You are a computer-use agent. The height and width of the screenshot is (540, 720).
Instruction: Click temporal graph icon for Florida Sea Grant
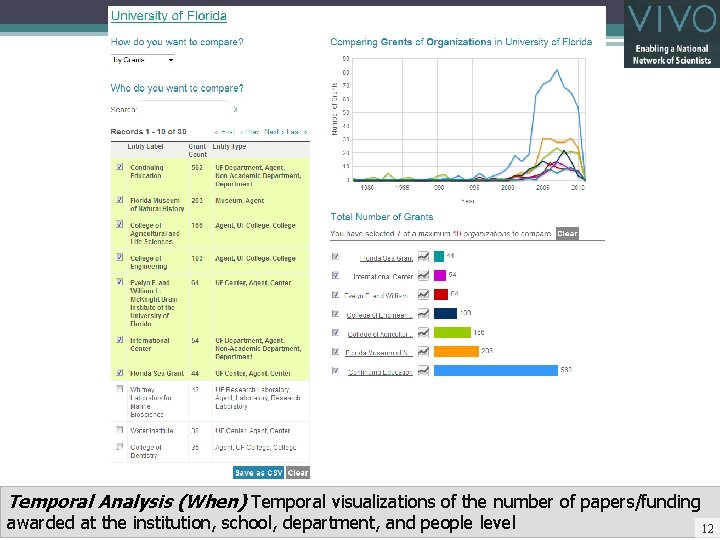click(423, 256)
